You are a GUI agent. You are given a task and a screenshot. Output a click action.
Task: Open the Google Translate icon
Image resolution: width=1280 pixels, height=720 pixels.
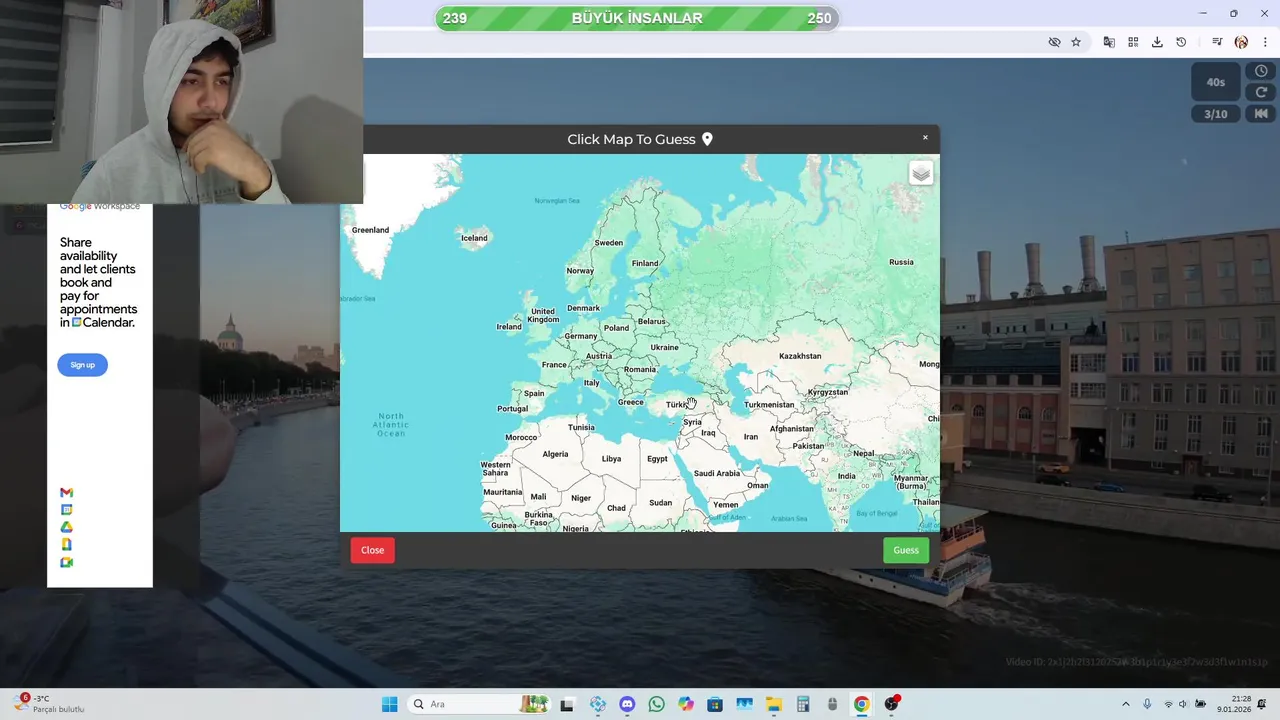point(1109,42)
